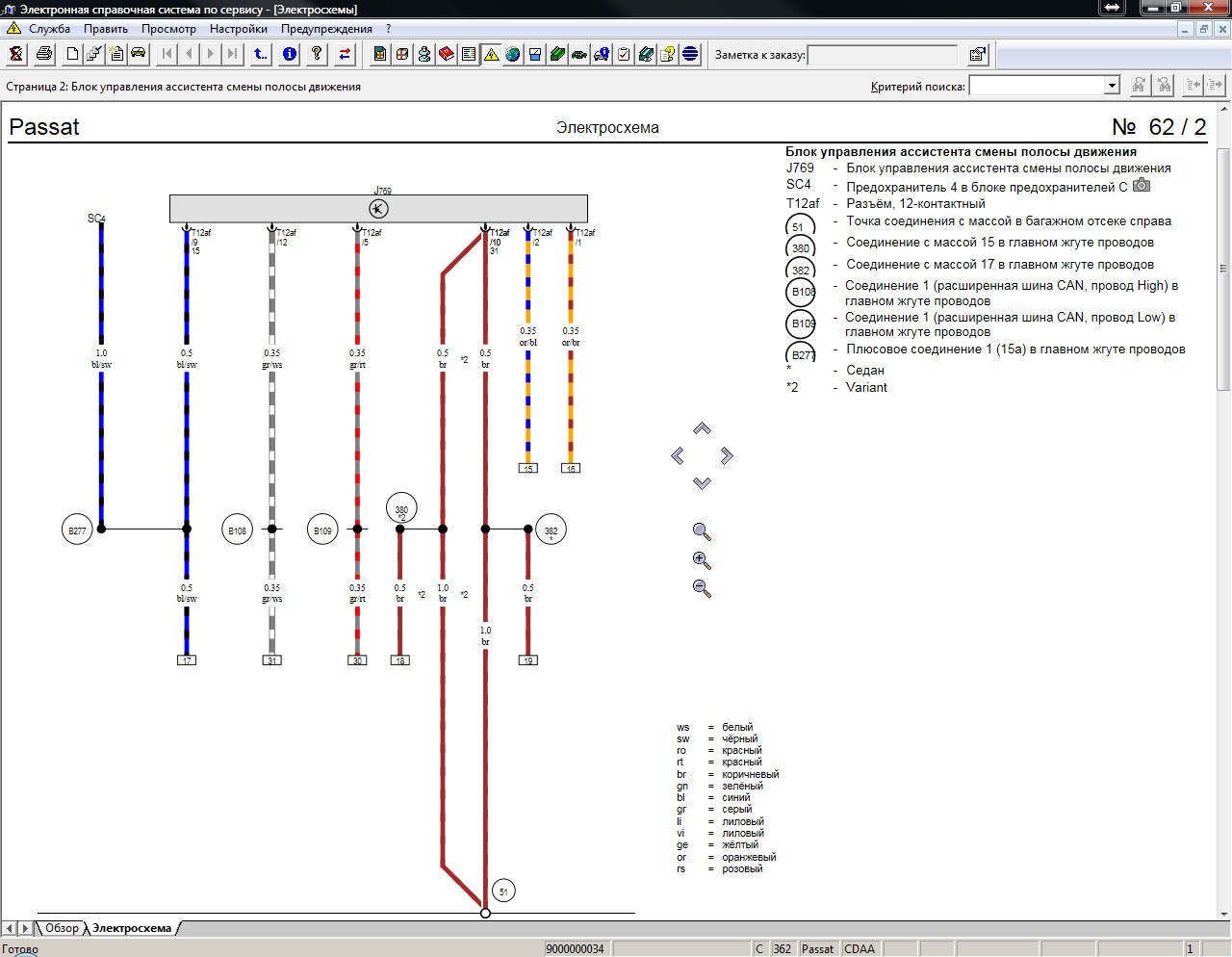Click the yellow question mark help icon
The image size is (1232, 957).
[317, 55]
